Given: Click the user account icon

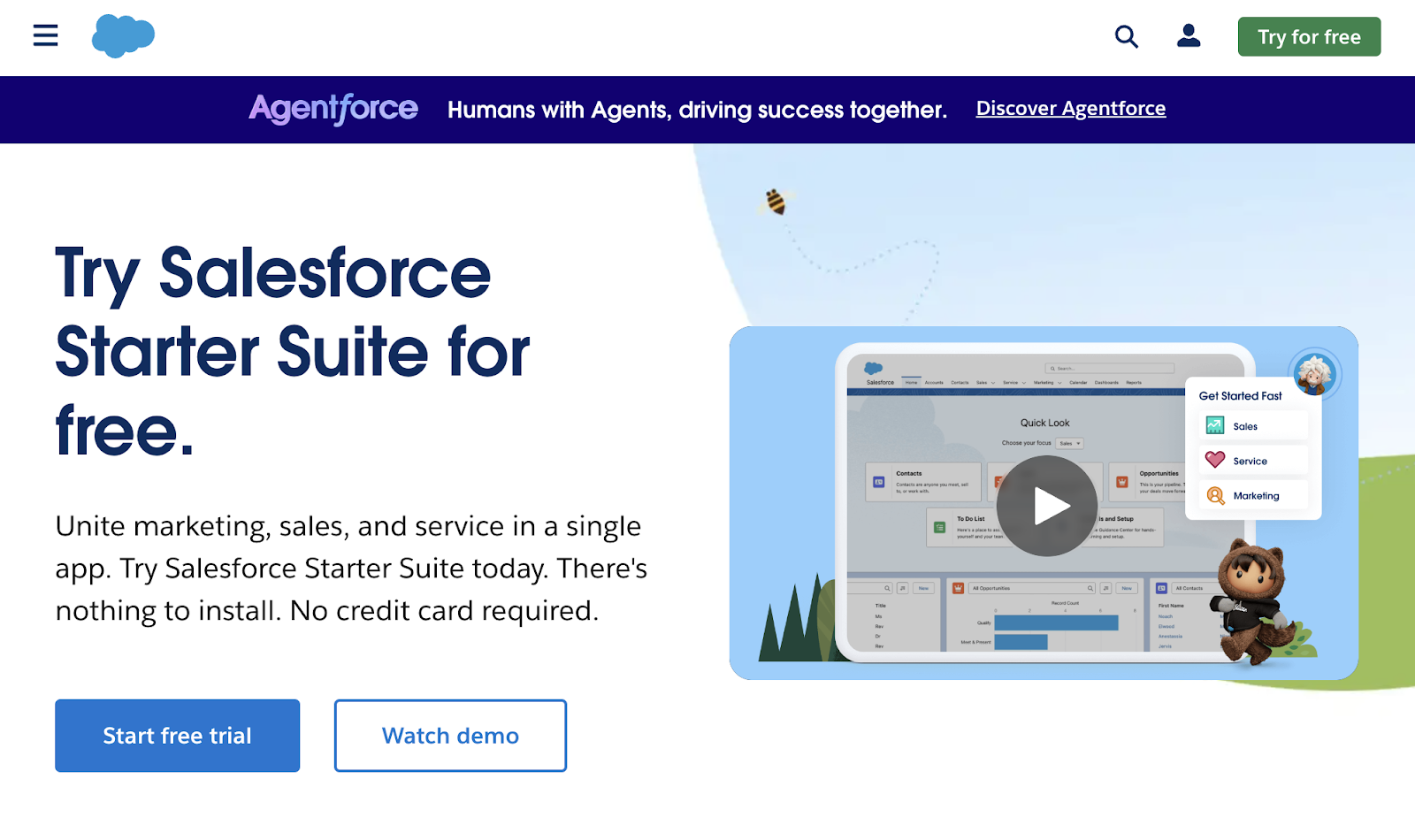Looking at the screenshot, I should pos(1189,36).
